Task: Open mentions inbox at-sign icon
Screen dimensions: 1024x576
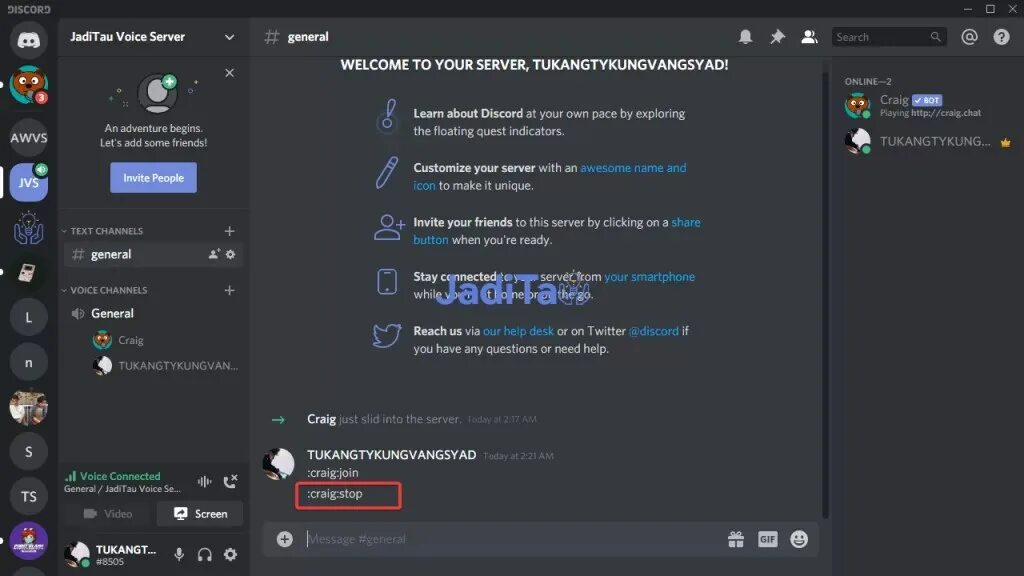Action: click(x=969, y=37)
